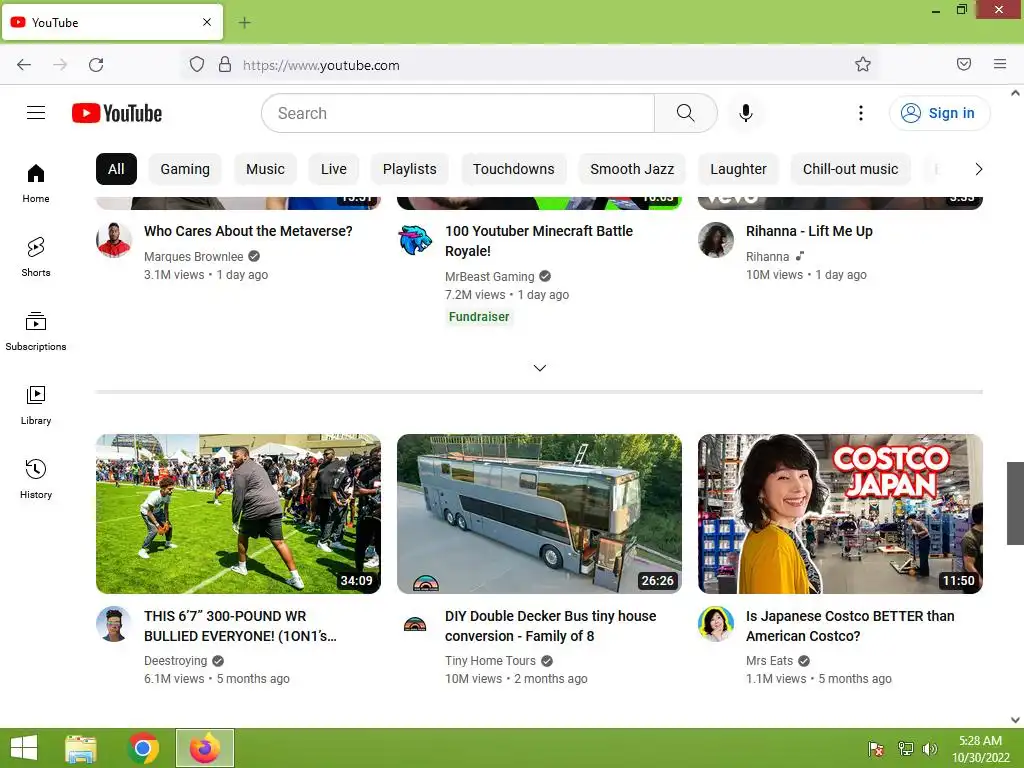Image resolution: width=1024 pixels, height=768 pixels.
Task: Click the Tiny Home Tours channel name
Action: pos(490,661)
